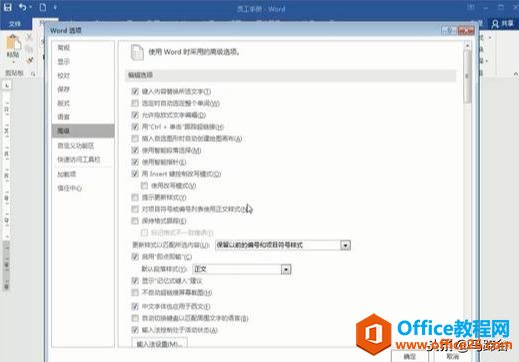
Task: Click the Copy icon in the ribbon
Action: coord(29,49)
